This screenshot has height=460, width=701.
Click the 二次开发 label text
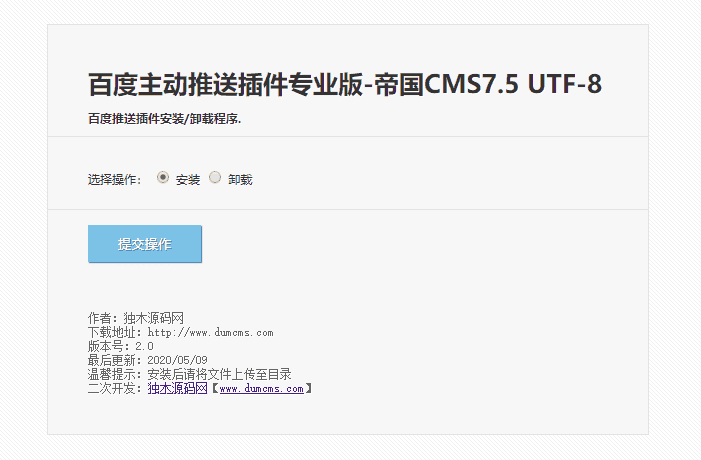114,388
